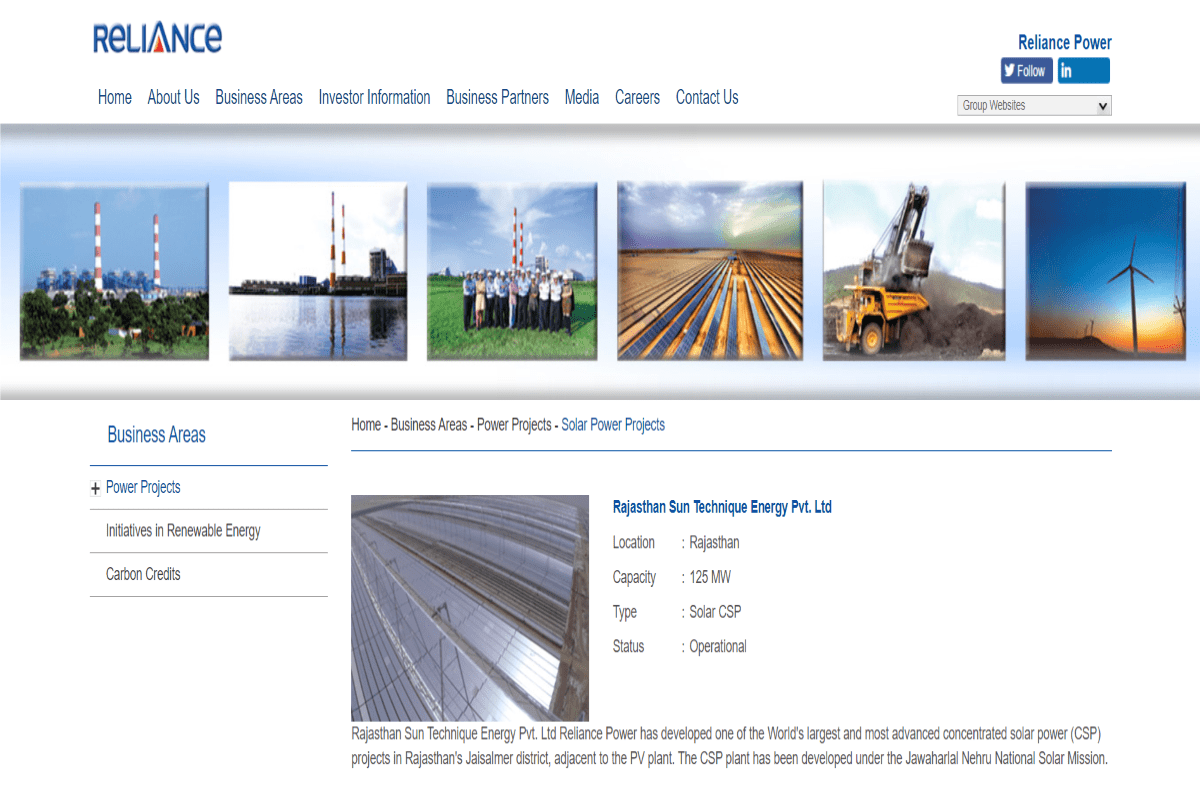Click the Twitter Follow button
Screen dimensions: 1200x800
point(1026,71)
